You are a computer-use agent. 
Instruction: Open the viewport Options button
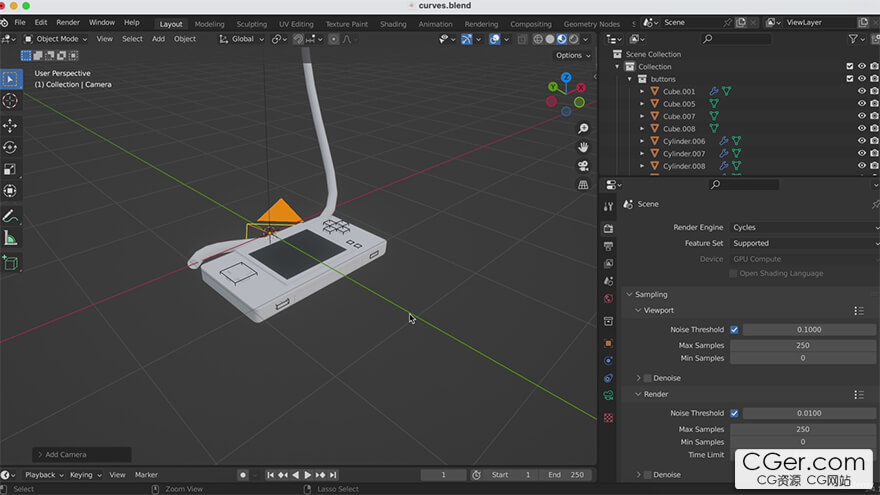571,55
